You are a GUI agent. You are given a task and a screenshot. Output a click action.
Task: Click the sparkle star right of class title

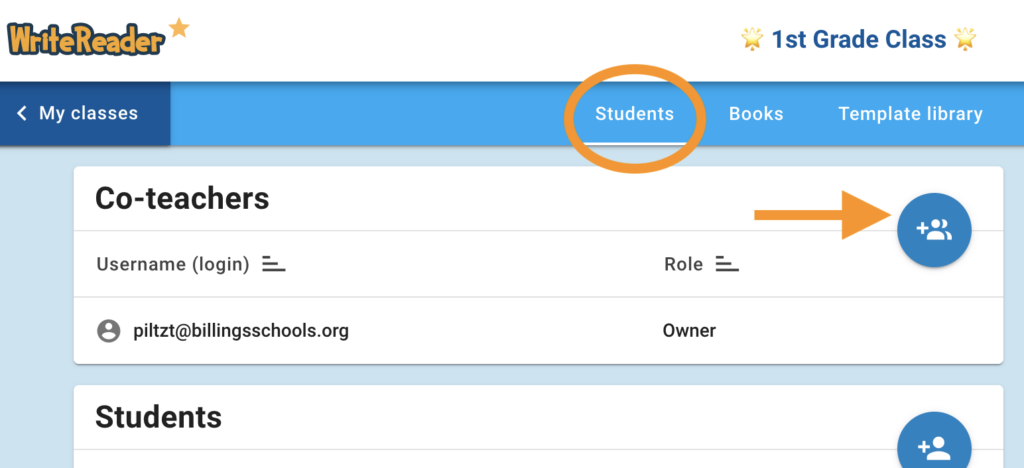pos(965,39)
